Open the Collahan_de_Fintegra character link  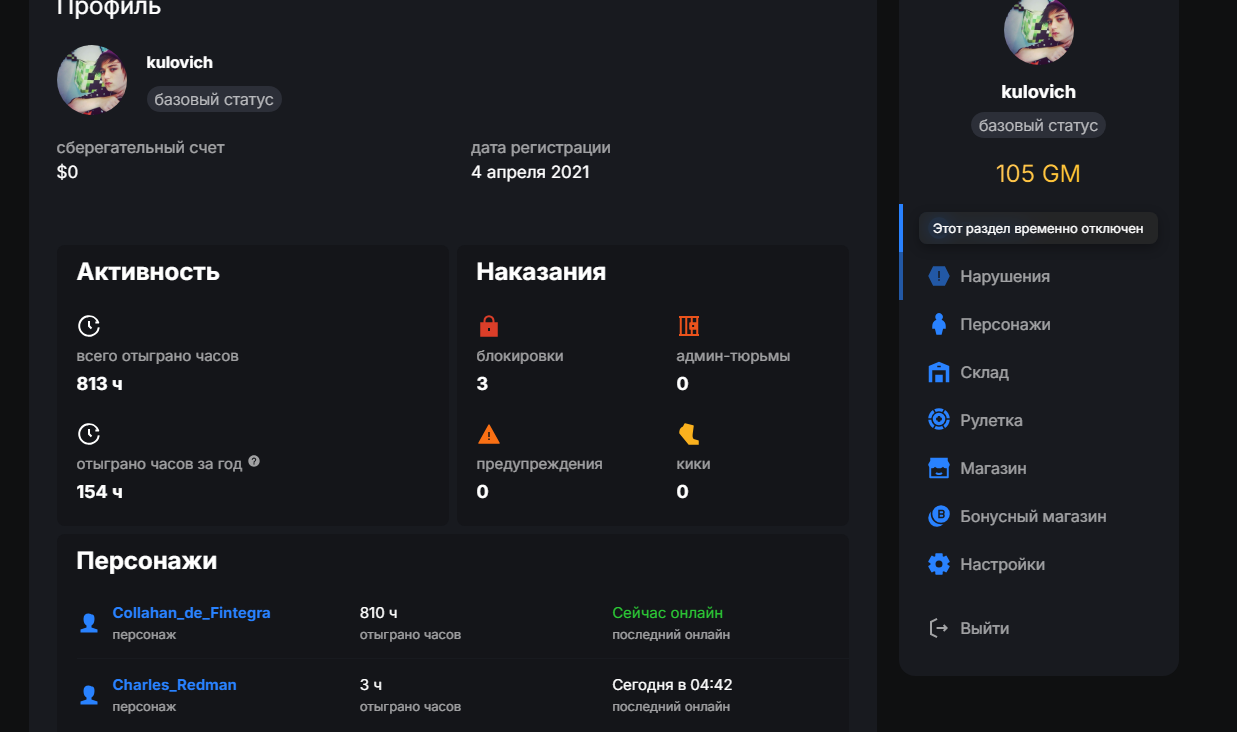click(191, 613)
